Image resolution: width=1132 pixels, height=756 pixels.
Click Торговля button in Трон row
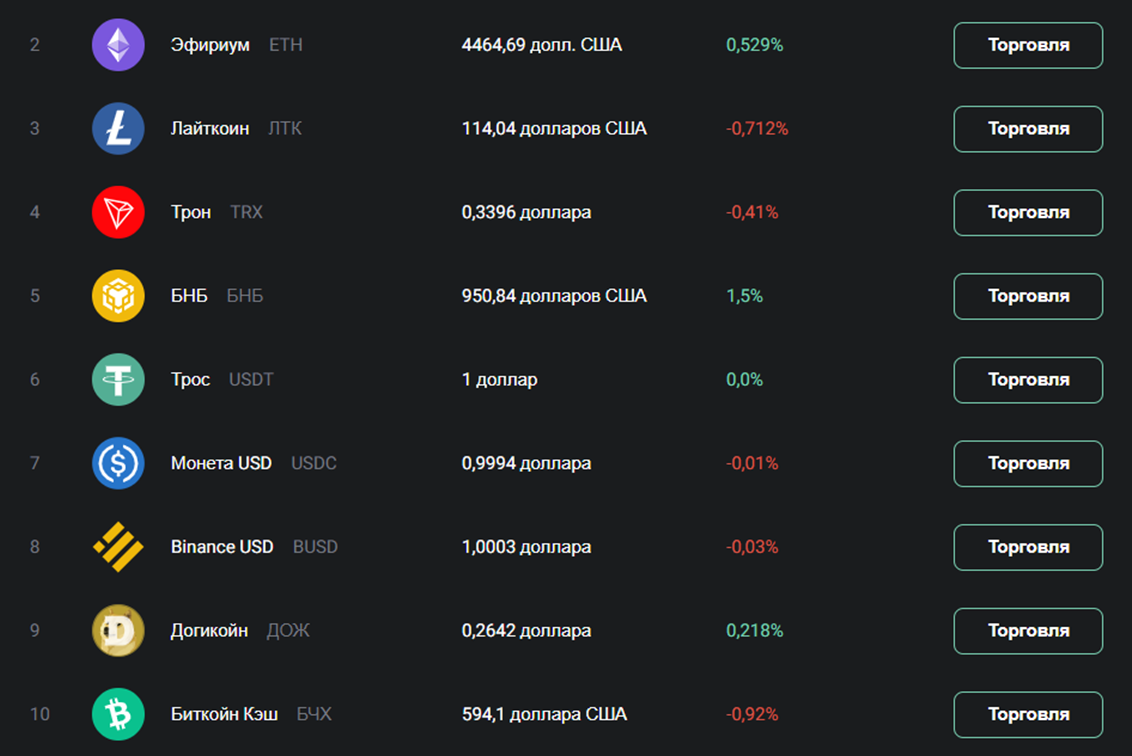point(1028,213)
